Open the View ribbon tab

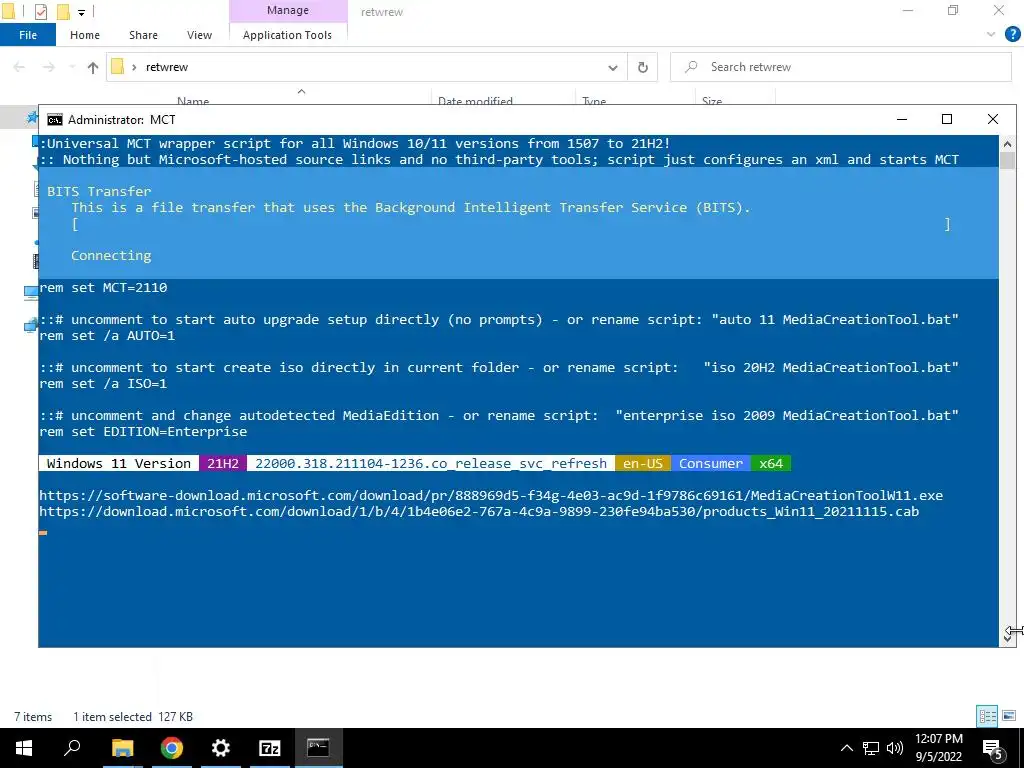coord(199,35)
